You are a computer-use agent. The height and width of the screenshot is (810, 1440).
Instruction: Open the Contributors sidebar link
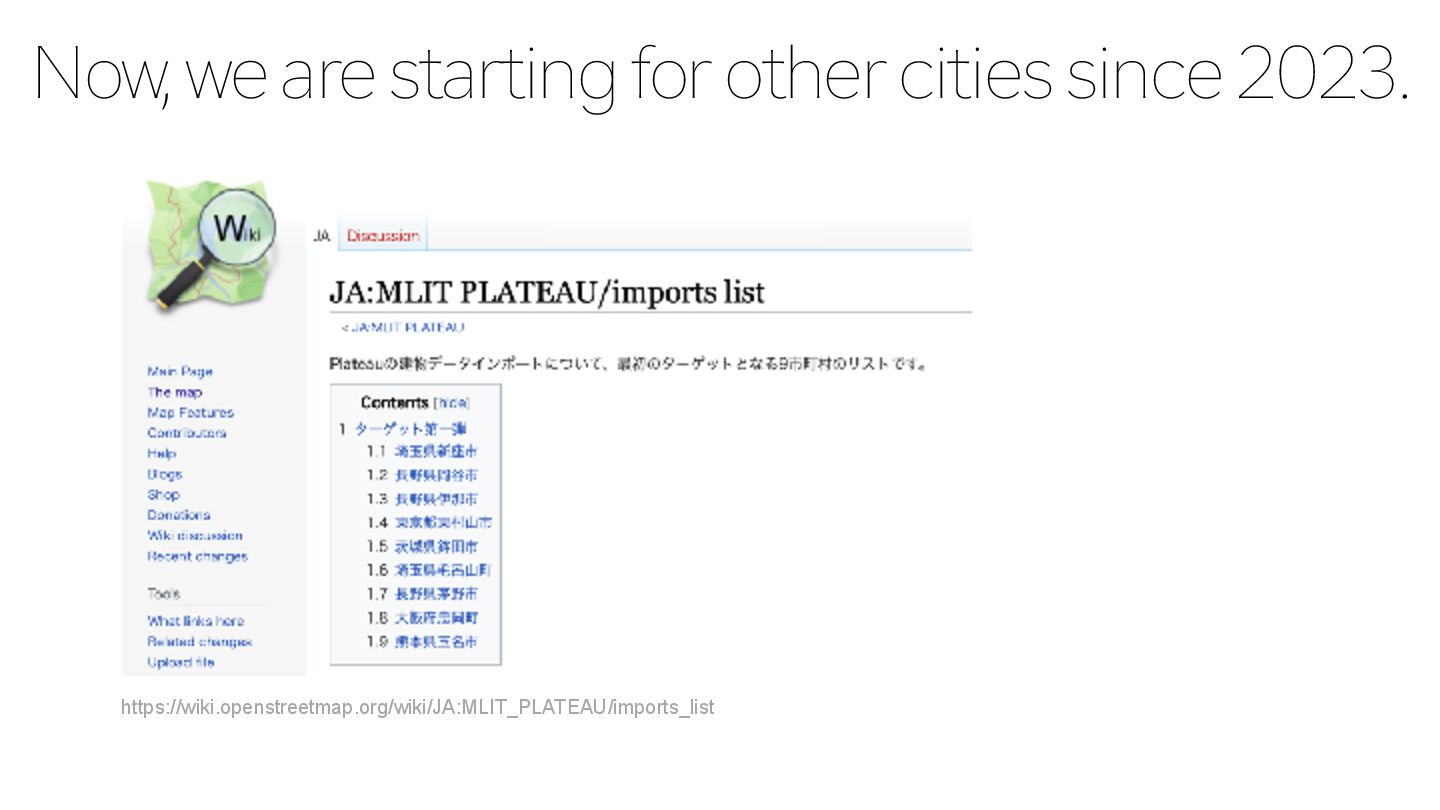click(187, 433)
